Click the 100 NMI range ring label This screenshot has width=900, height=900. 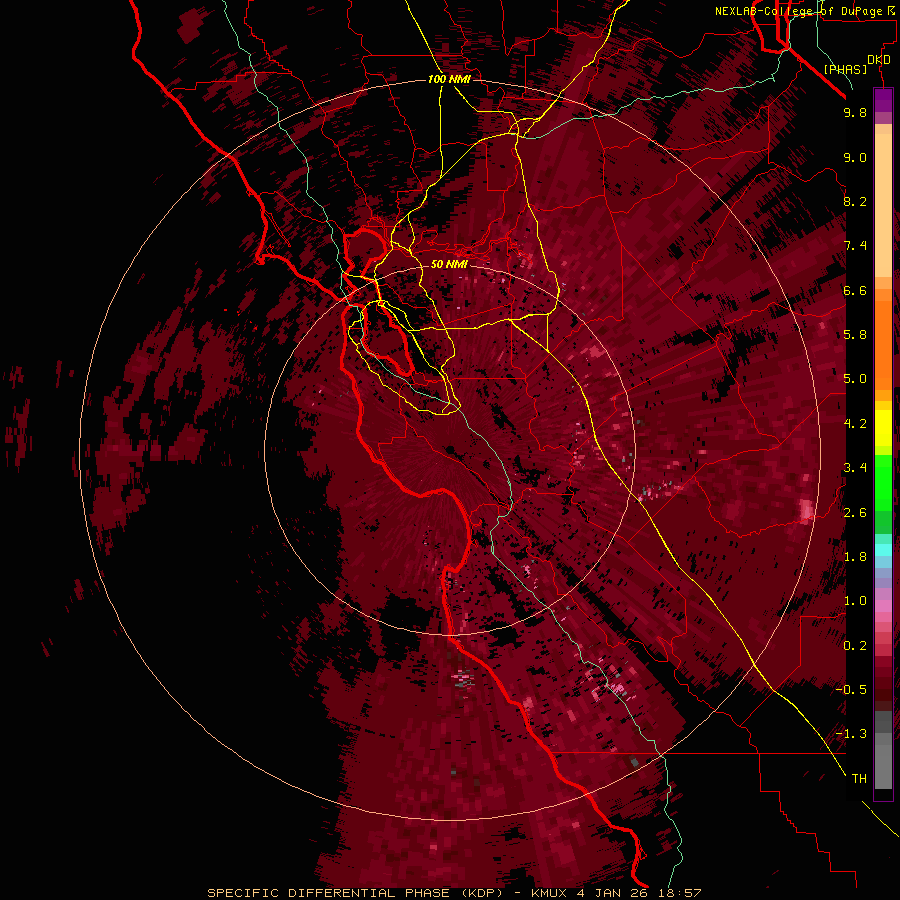(449, 79)
